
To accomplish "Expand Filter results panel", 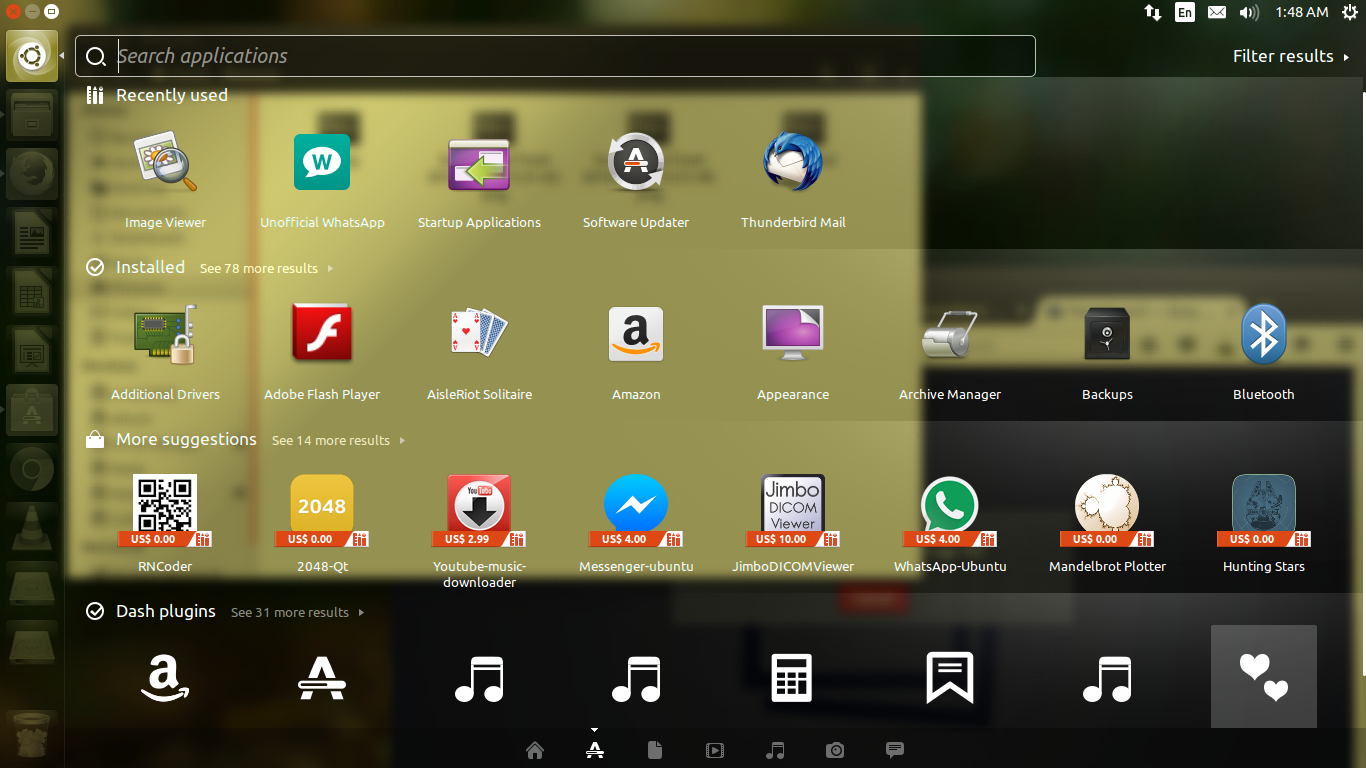I will tap(1291, 56).
